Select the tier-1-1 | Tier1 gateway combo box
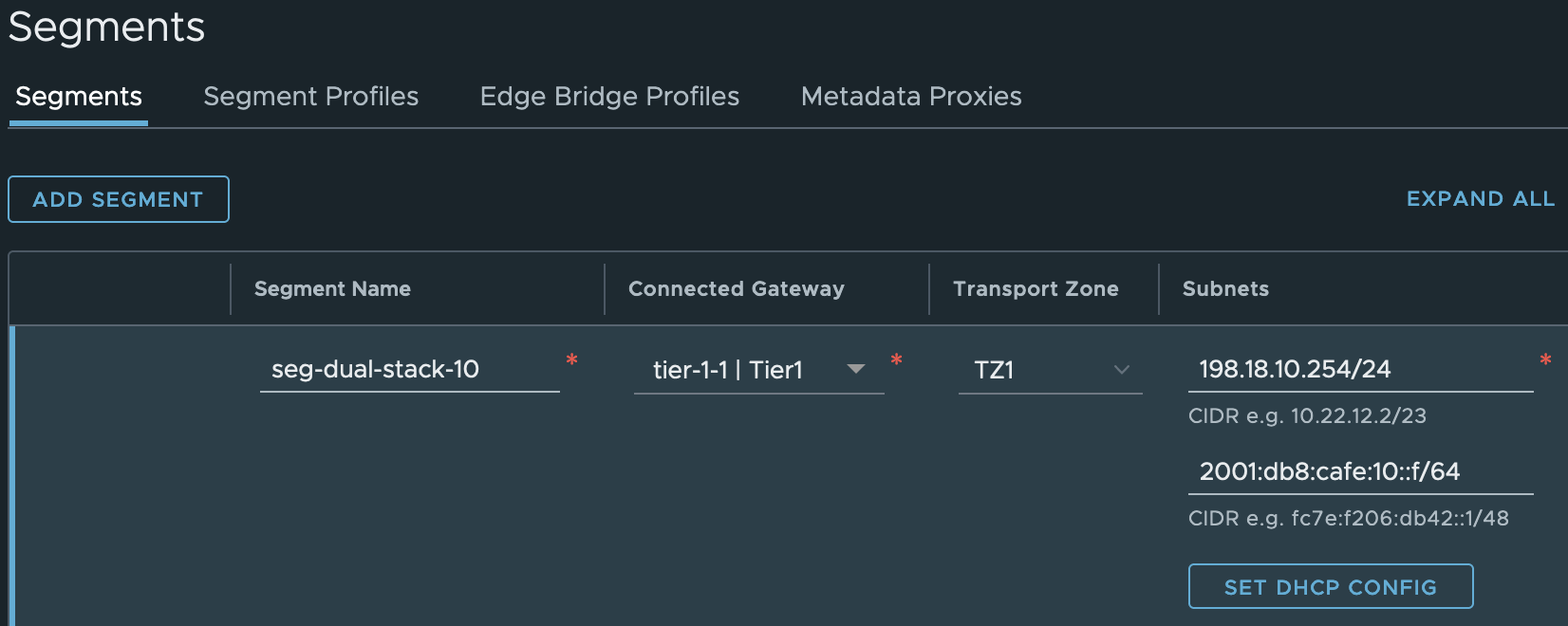 pyautogui.click(x=740, y=370)
